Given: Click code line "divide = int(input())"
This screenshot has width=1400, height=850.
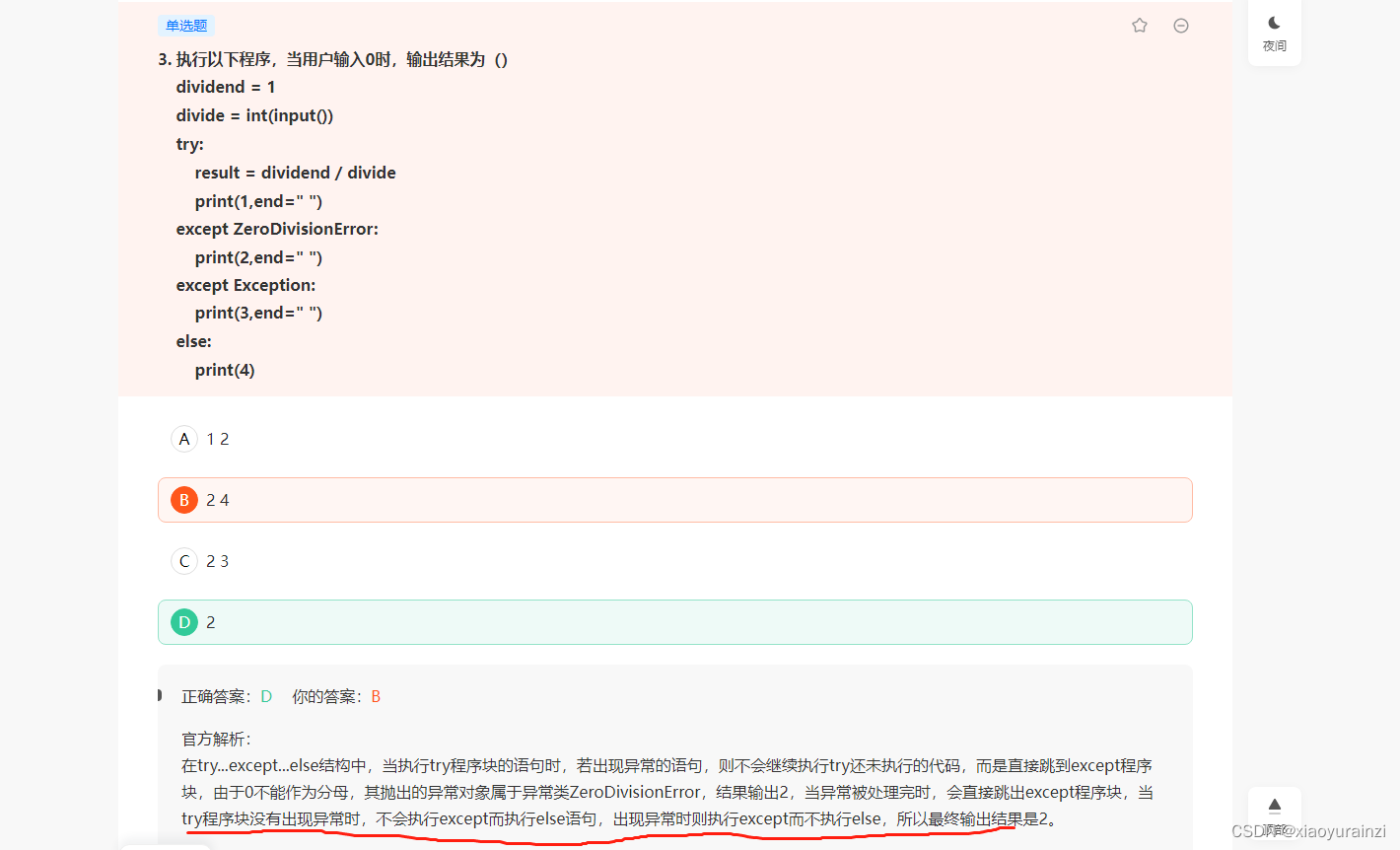Looking at the screenshot, I should 254,115.
